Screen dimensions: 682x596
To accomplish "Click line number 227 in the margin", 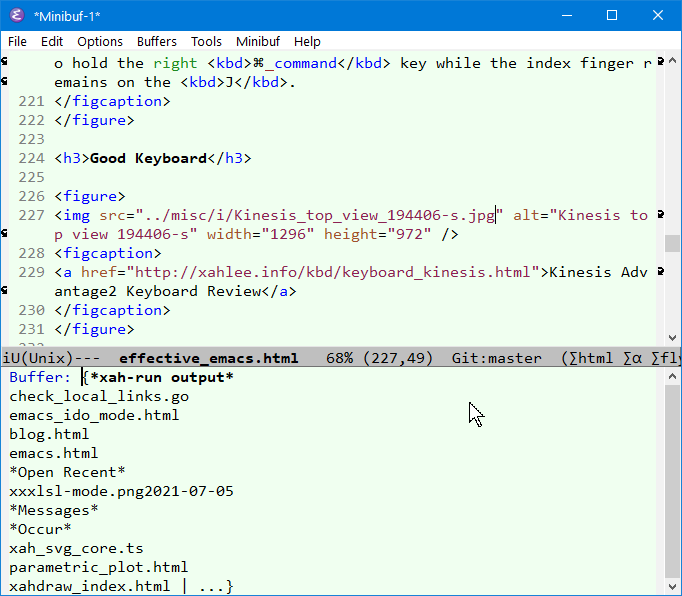I will pos(31,215).
